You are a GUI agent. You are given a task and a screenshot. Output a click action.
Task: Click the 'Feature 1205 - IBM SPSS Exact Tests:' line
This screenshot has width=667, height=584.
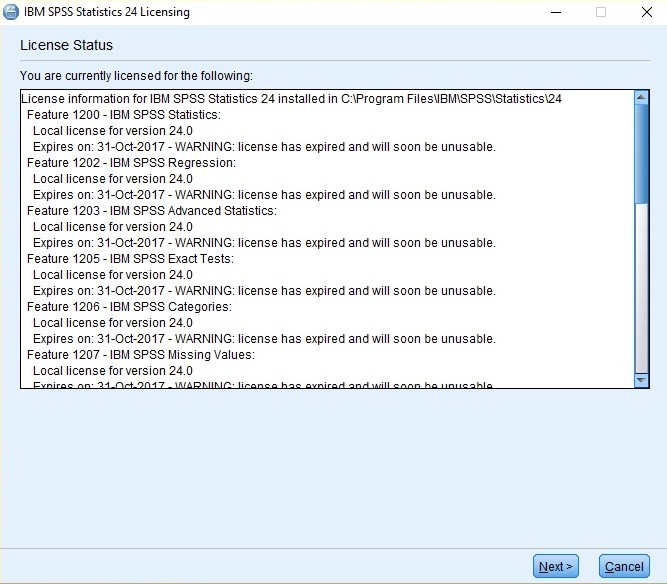click(x=130, y=259)
